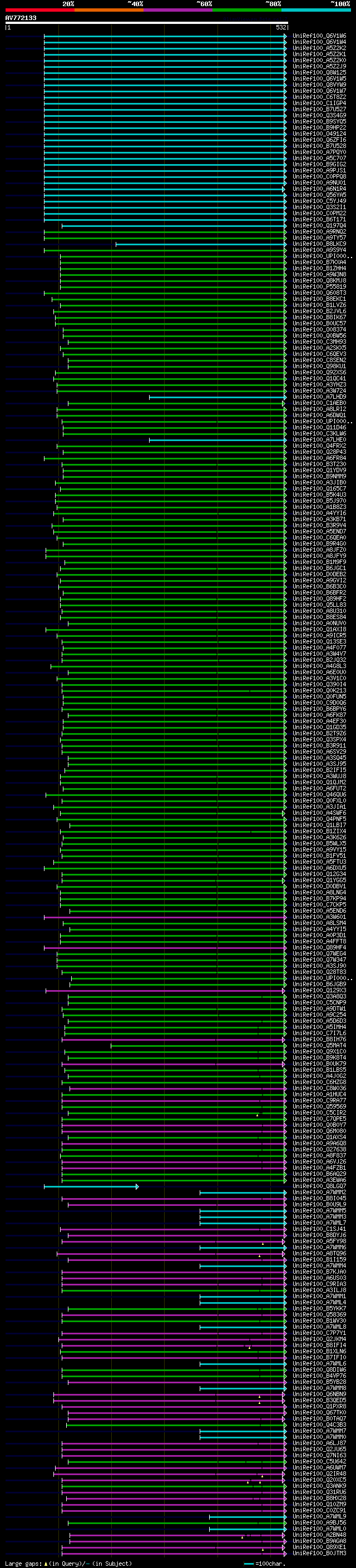Select the UniRef100_A9RNQ2 label
This screenshot has height=1568, width=356.
(319, 231)
